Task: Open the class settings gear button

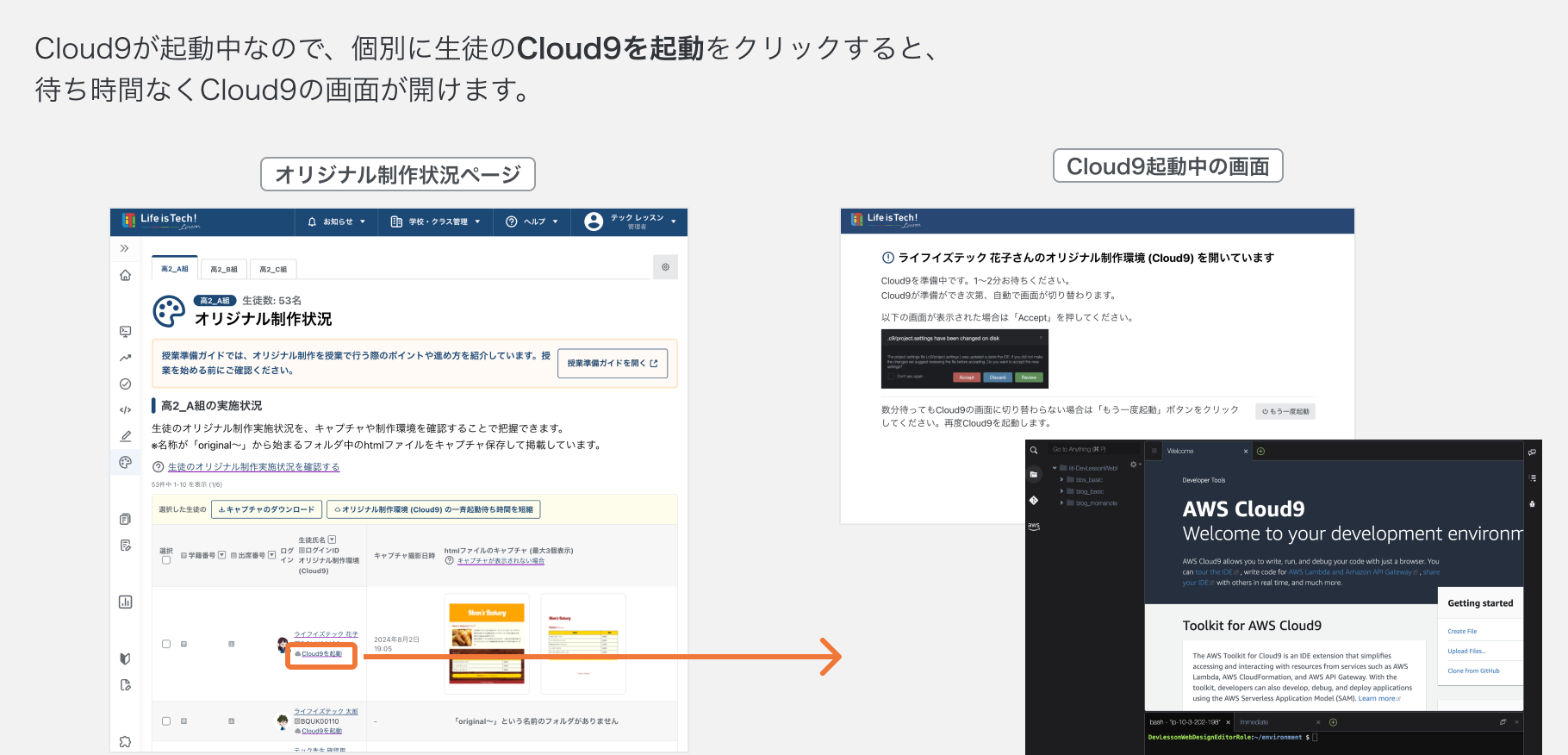Action: pyautogui.click(x=665, y=267)
